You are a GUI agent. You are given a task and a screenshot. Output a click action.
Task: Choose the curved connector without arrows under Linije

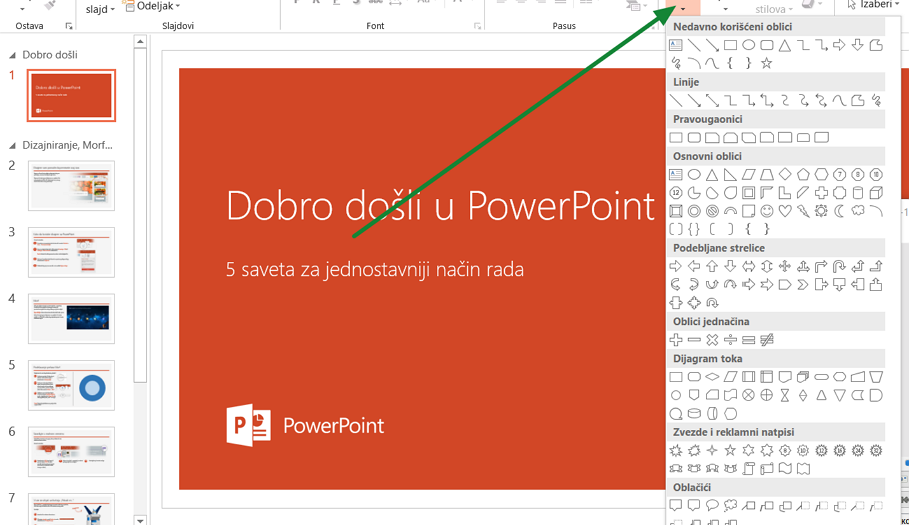tap(785, 101)
